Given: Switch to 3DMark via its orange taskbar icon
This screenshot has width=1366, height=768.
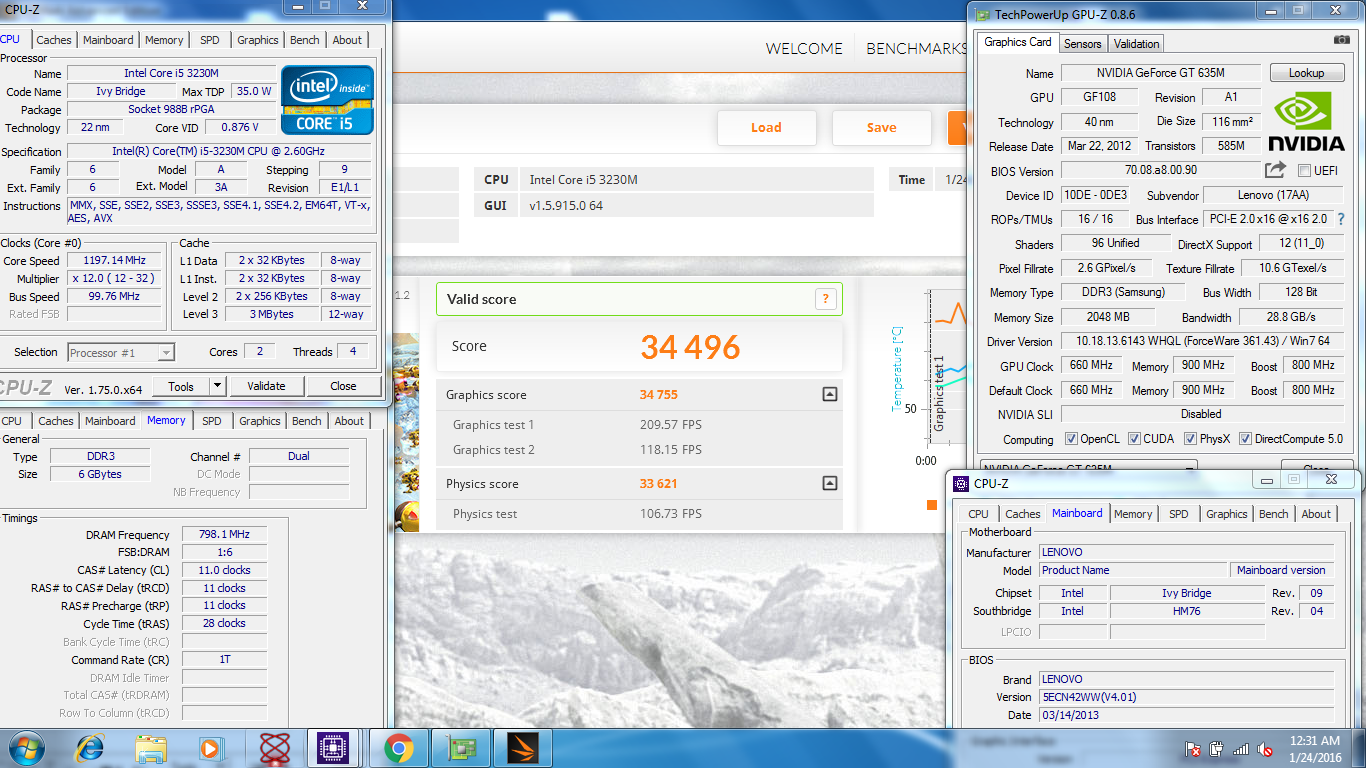Looking at the screenshot, I should [523, 748].
